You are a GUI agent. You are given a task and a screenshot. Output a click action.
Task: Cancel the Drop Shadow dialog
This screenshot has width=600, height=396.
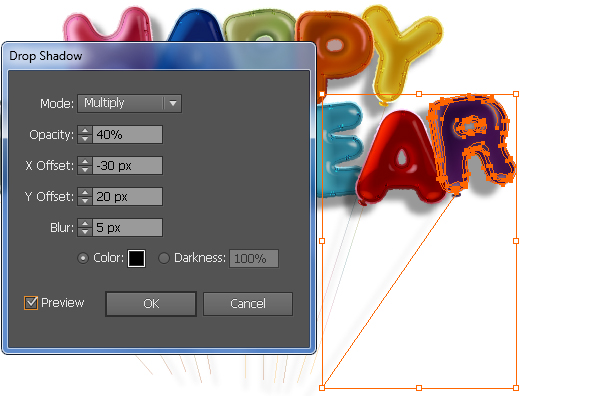[248, 304]
